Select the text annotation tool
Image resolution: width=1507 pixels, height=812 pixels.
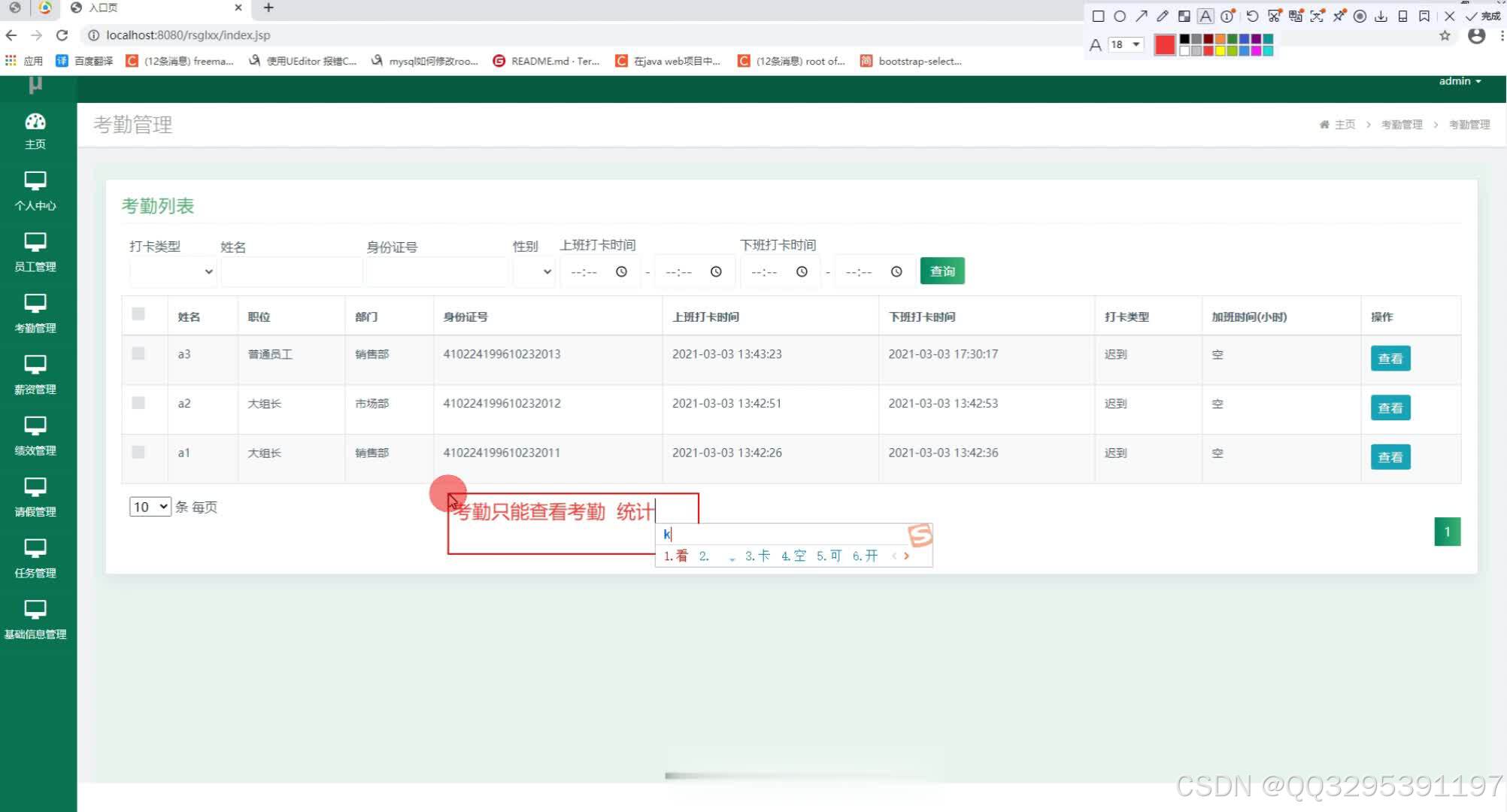[x=1205, y=17]
